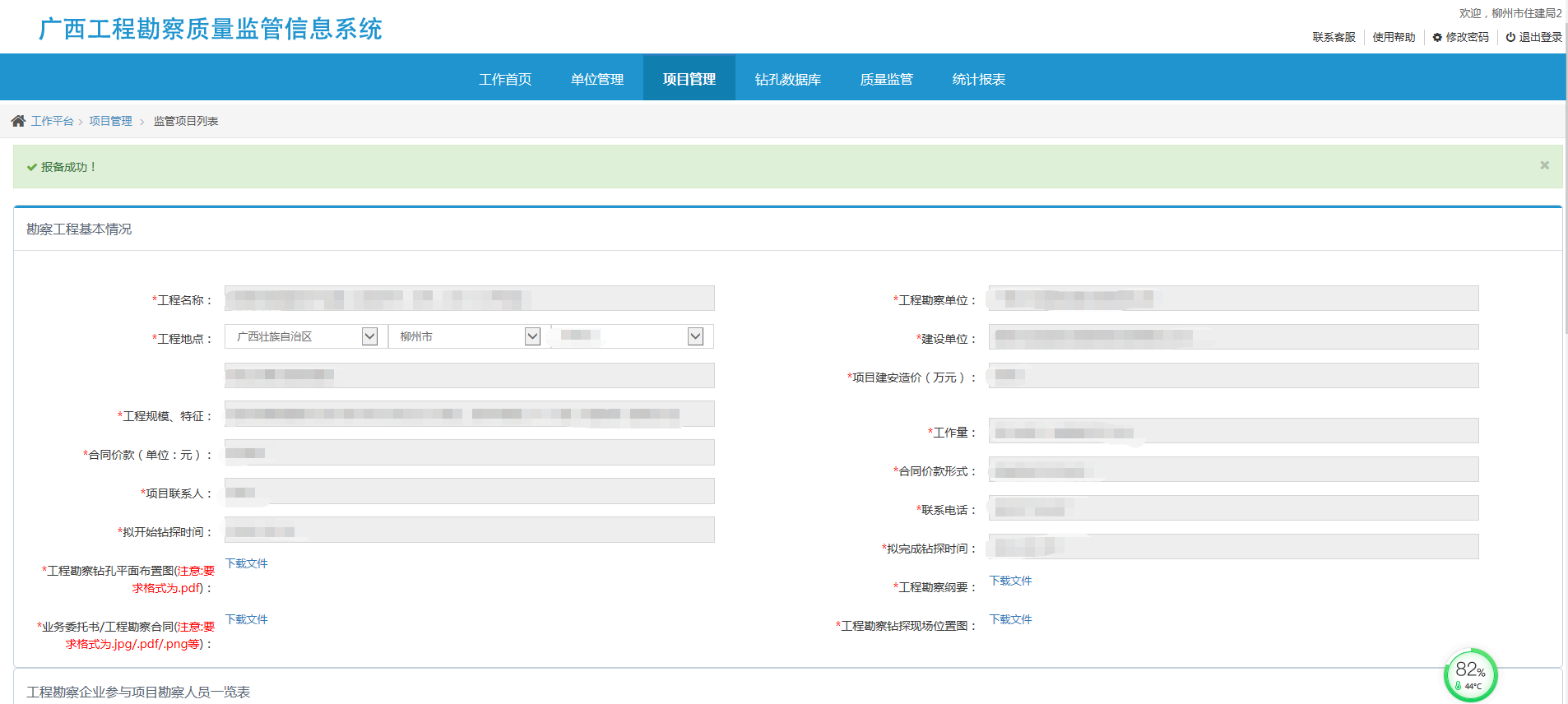1568x704 pixels.
Task: Download the 工程勘察纲要 file
Action: (1010, 581)
